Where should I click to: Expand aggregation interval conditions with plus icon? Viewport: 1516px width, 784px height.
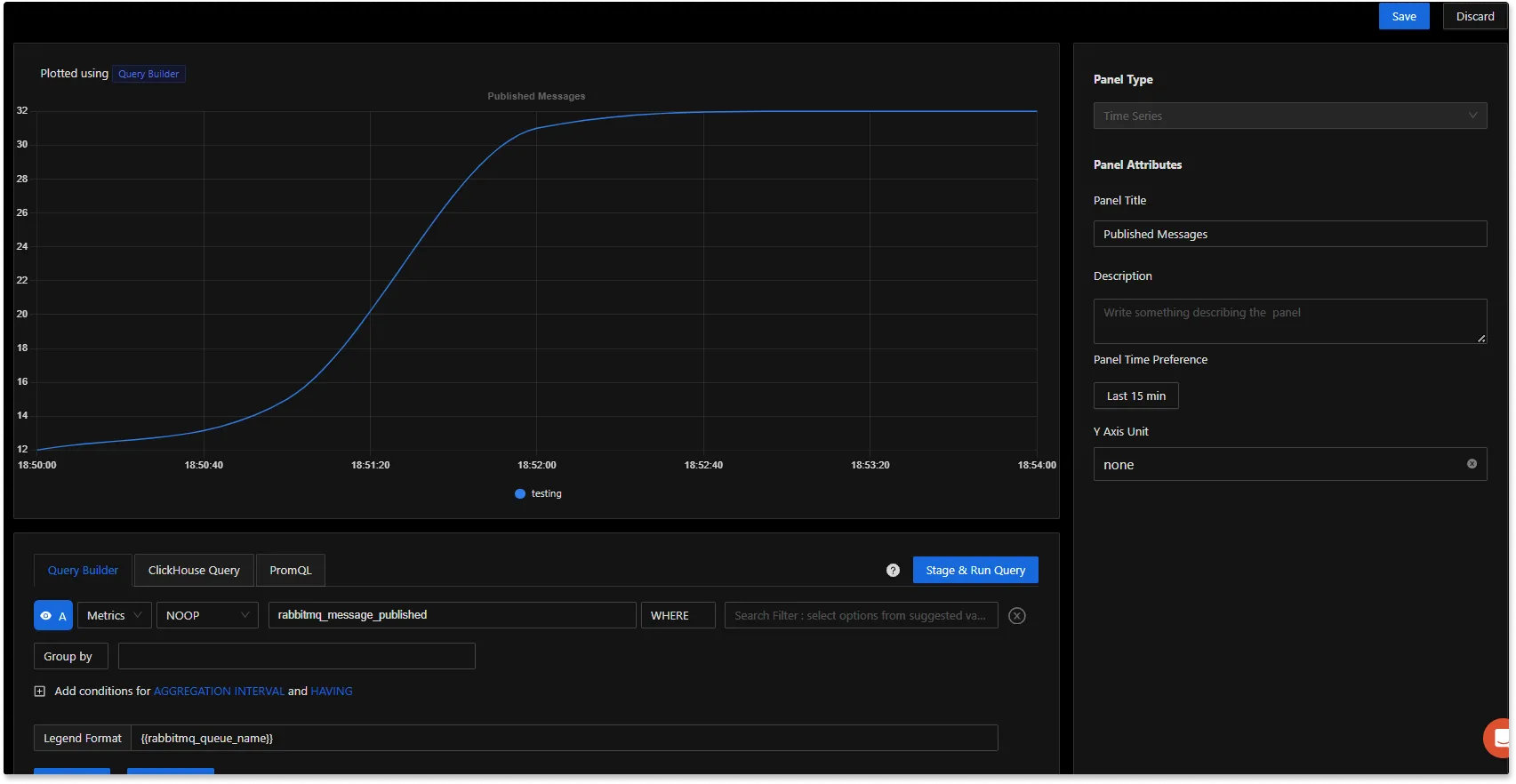point(39,691)
